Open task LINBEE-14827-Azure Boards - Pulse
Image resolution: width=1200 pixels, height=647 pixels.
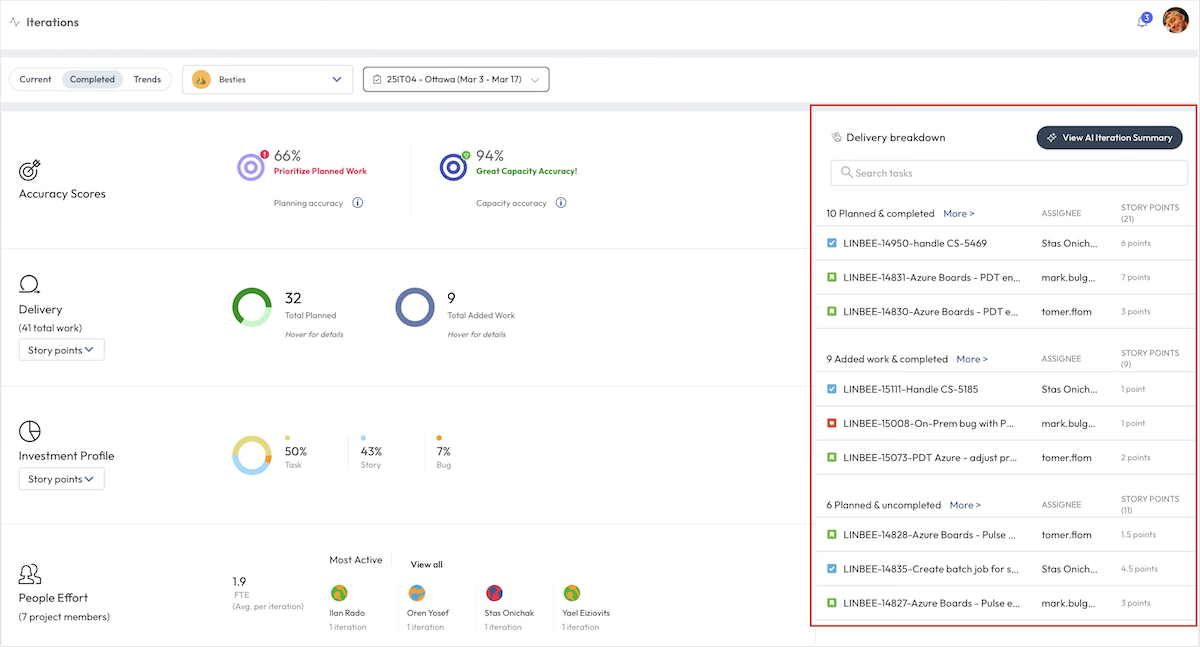[932, 603]
